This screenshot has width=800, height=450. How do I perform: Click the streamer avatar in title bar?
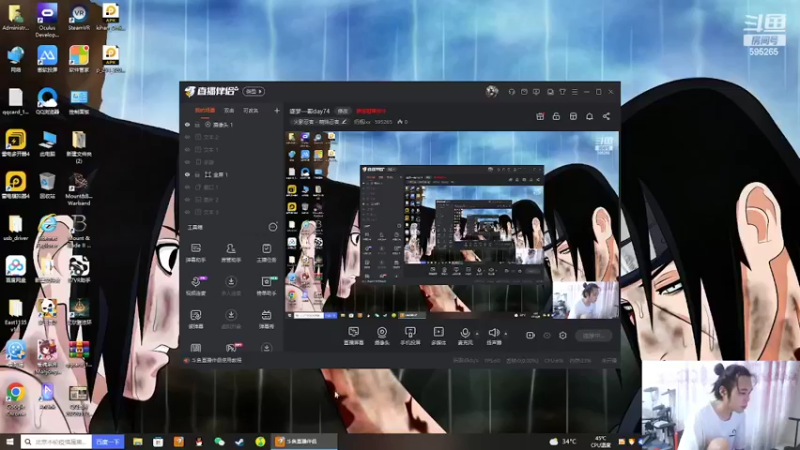[x=492, y=91]
